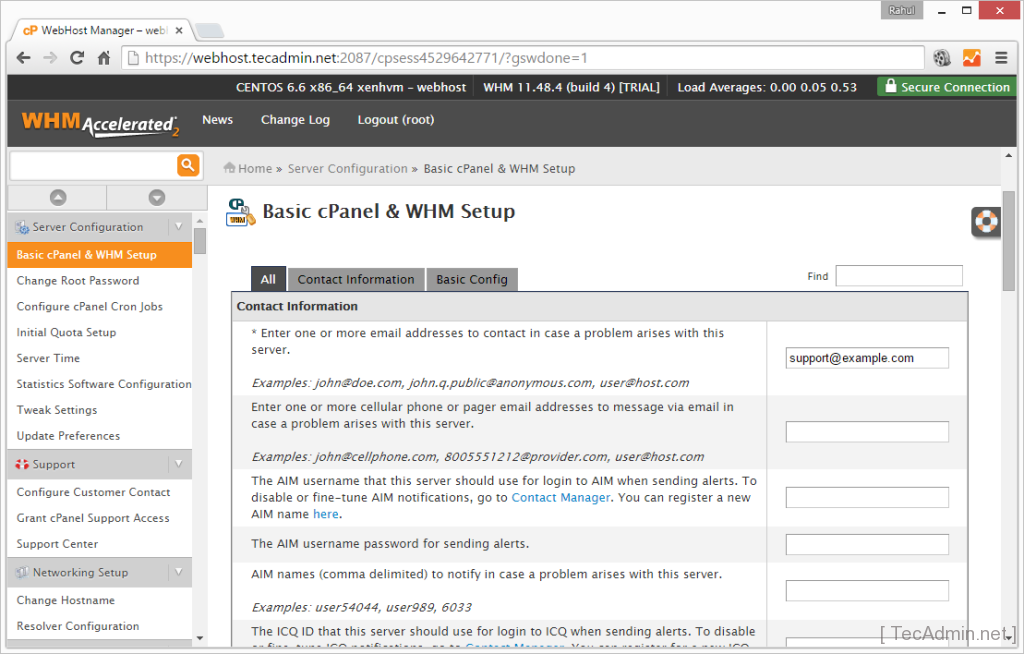Open the Chrome hamburger menu

pyautogui.click(x=1001, y=58)
